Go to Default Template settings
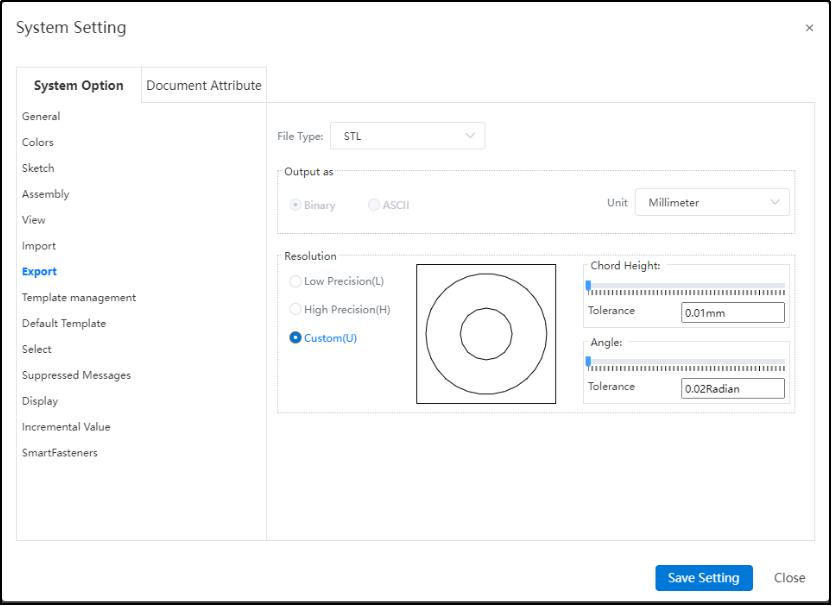Screen dimensions: 832x606 tap(64, 323)
